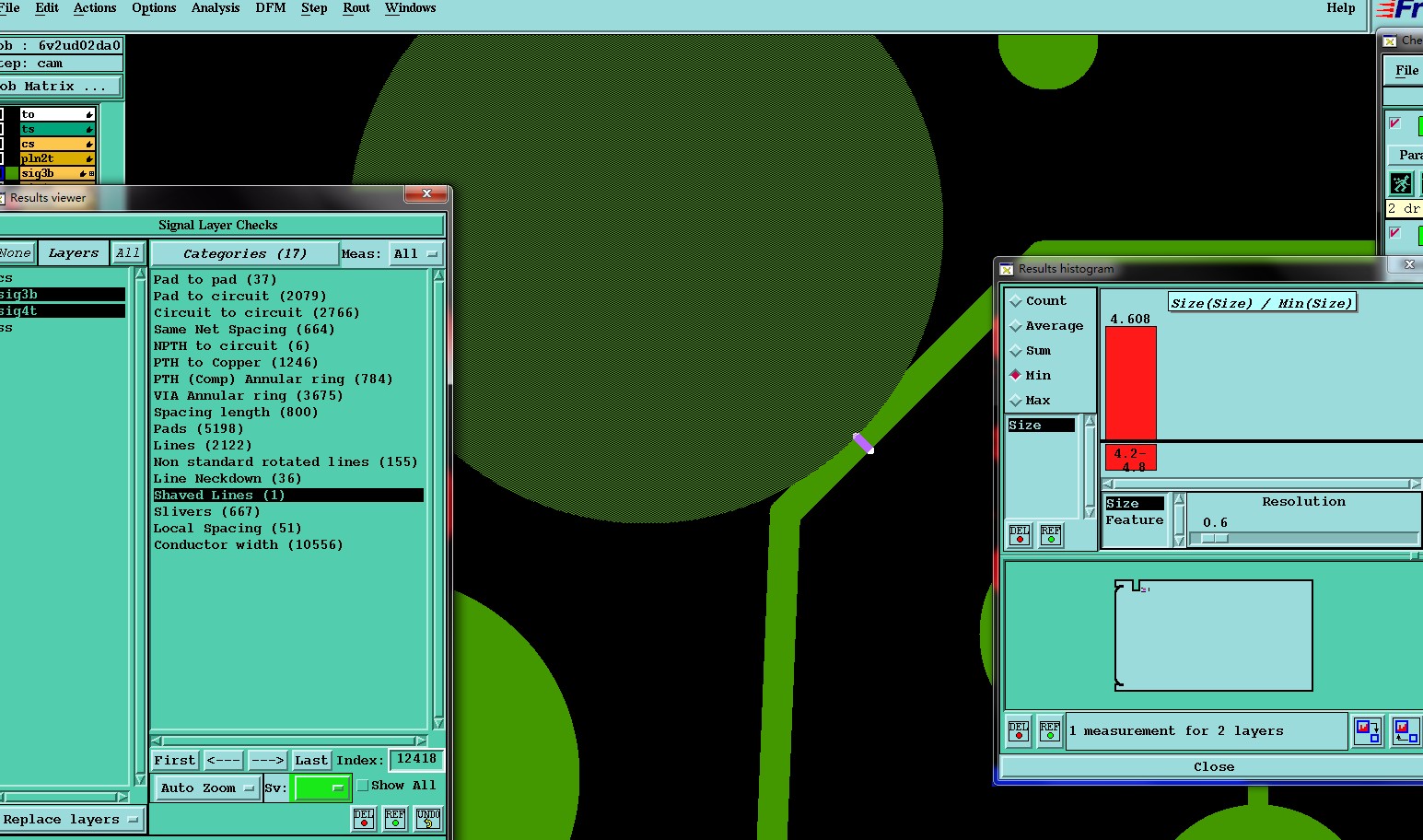Click First result button
The height and width of the screenshot is (840, 1423).
coord(175,761)
